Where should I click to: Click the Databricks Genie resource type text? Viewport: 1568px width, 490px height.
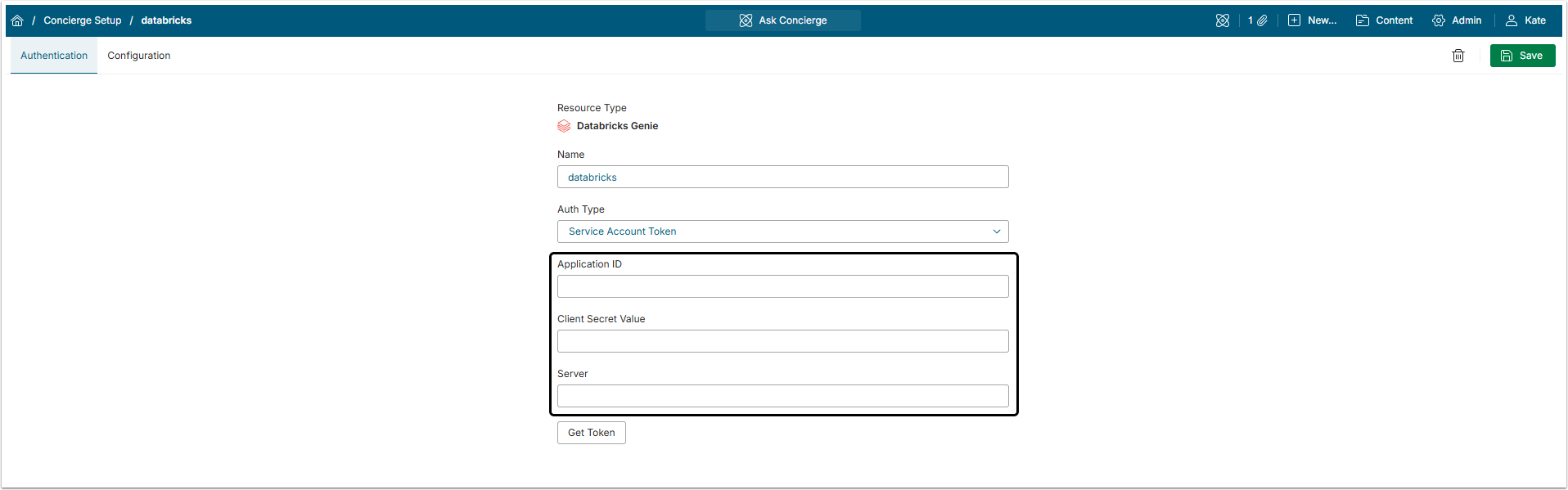(x=617, y=126)
